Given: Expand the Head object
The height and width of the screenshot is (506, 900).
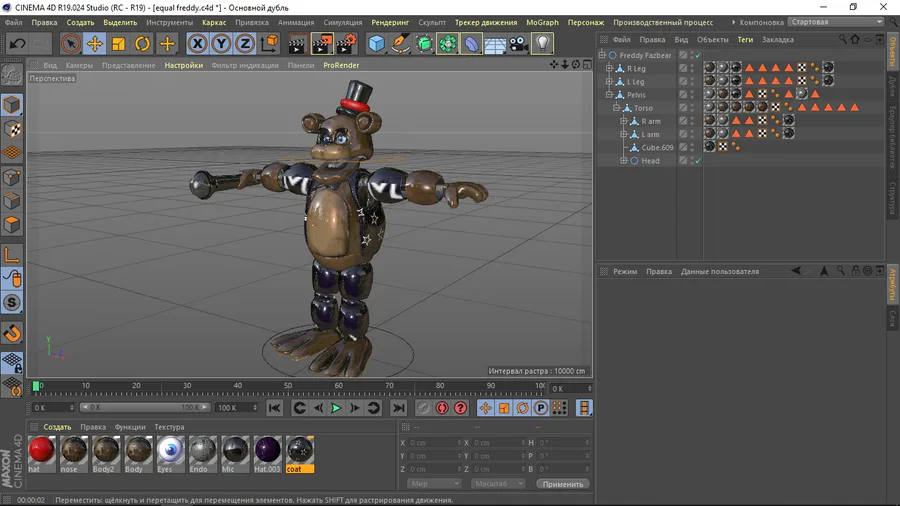Looking at the screenshot, I should tap(624, 161).
